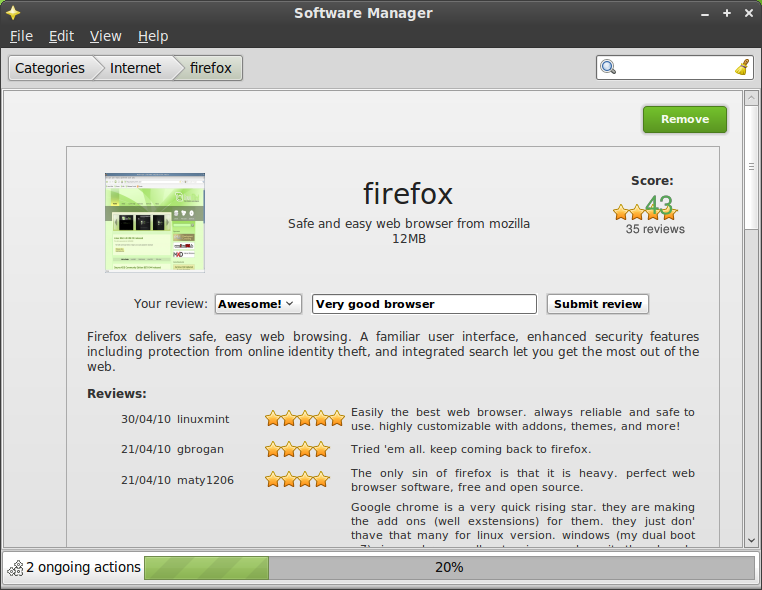Navigate to the Internet breadcrumb
Image resolution: width=762 pixels, height=590 pixels.
pos(135,68)
